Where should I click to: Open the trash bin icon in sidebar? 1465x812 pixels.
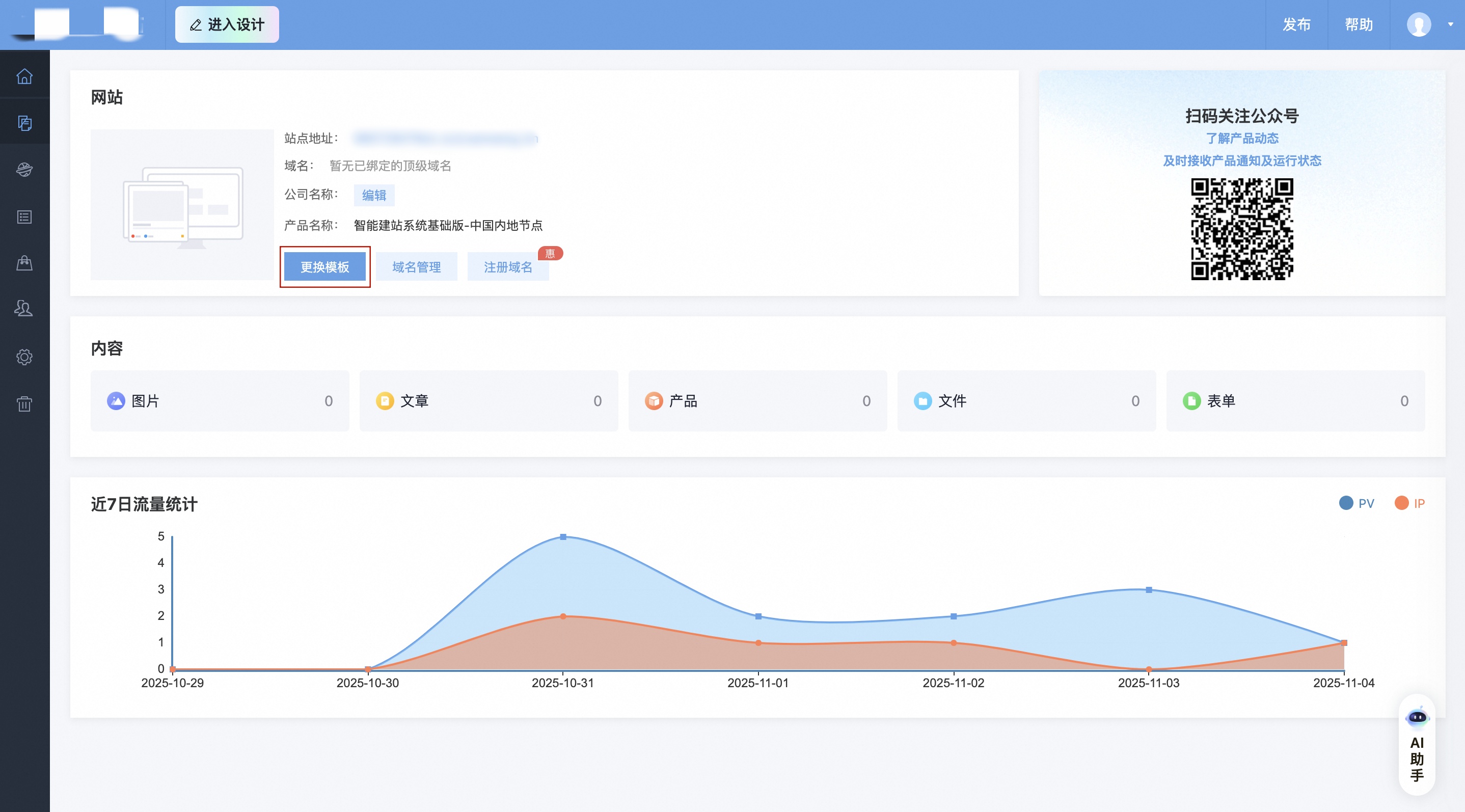coord(24,404)
